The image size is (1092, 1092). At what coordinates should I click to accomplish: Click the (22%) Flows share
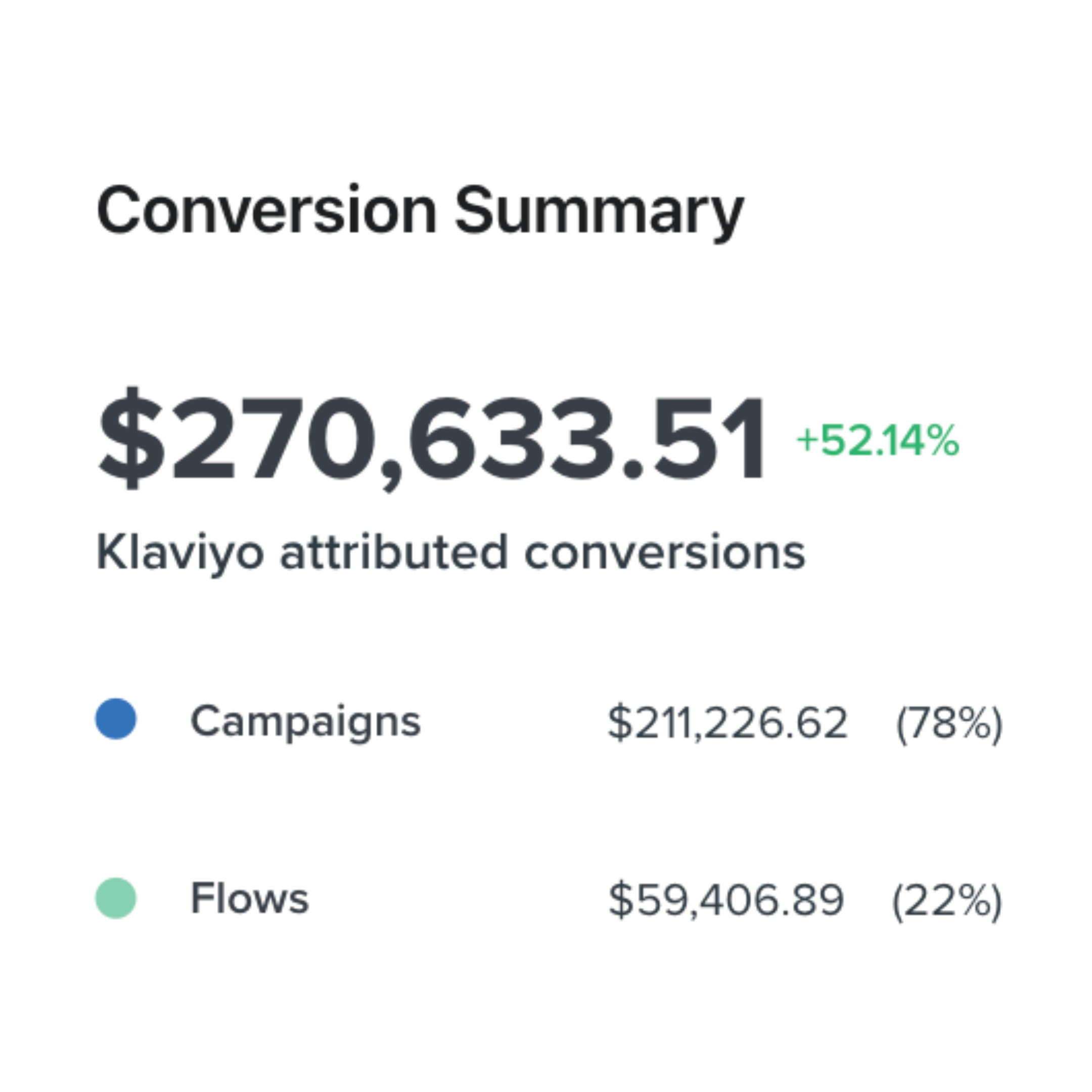(947, 900)
